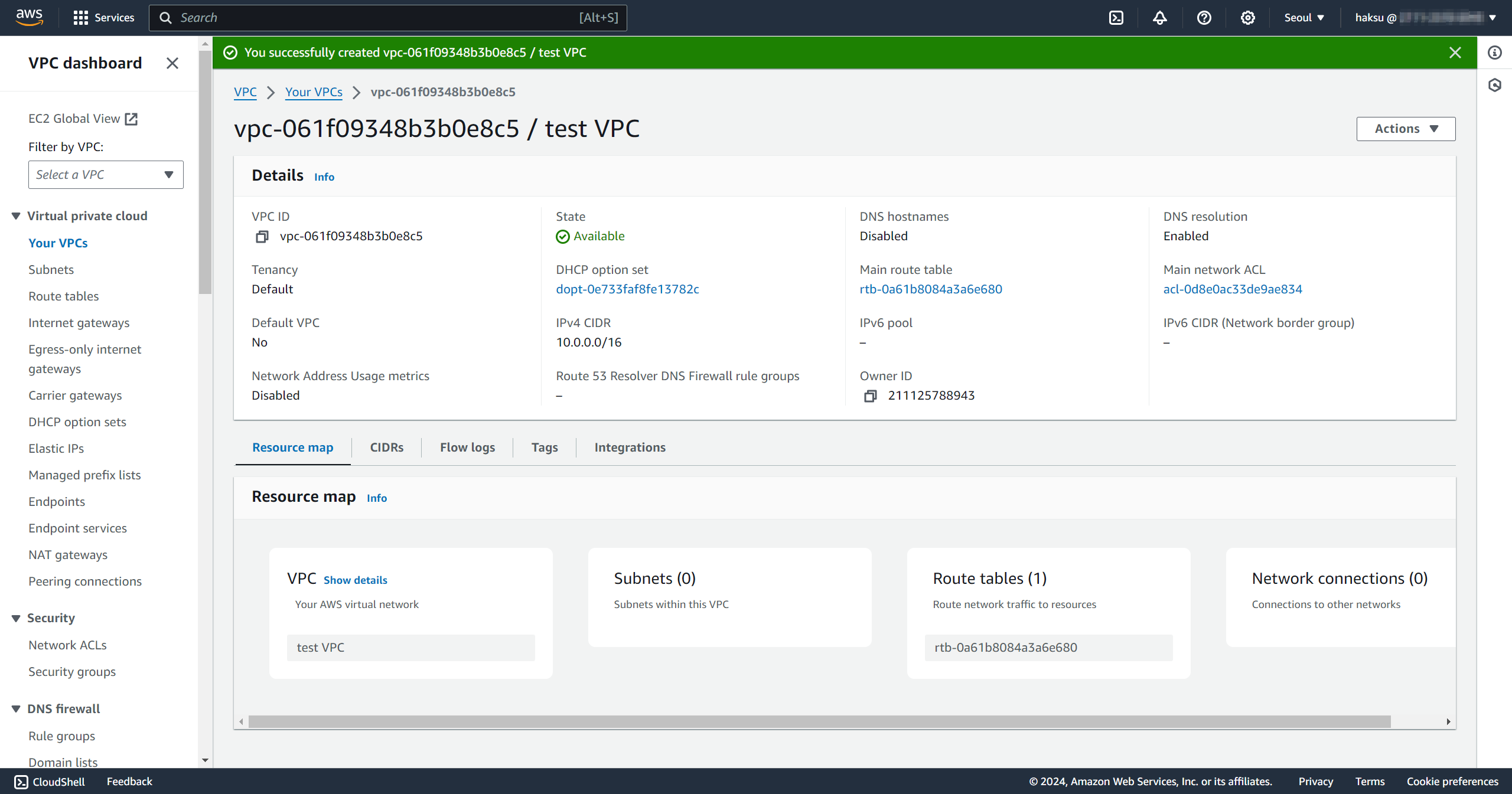Switch to the CIDRs tab
Screen dimensions: 1512x794
[387, 447]
